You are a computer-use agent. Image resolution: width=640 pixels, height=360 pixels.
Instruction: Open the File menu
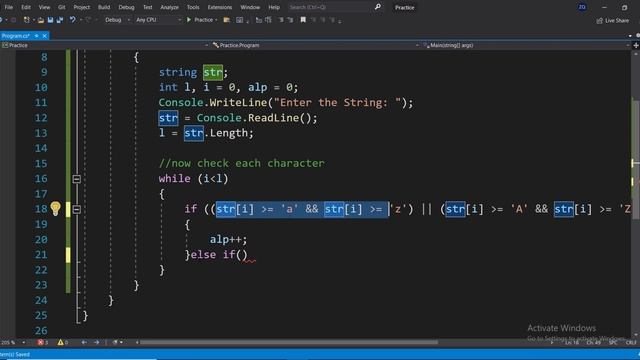(x=9, y=7)
